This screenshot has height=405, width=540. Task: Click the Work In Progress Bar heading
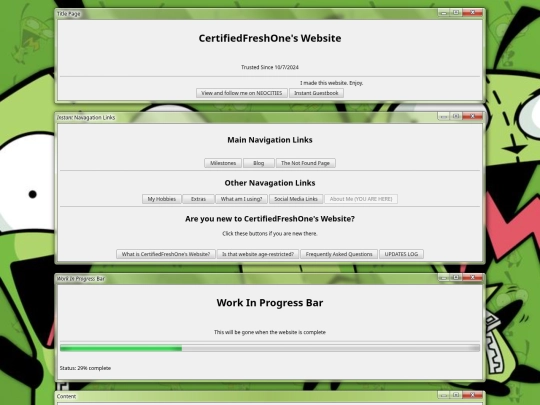click(270, 303)
